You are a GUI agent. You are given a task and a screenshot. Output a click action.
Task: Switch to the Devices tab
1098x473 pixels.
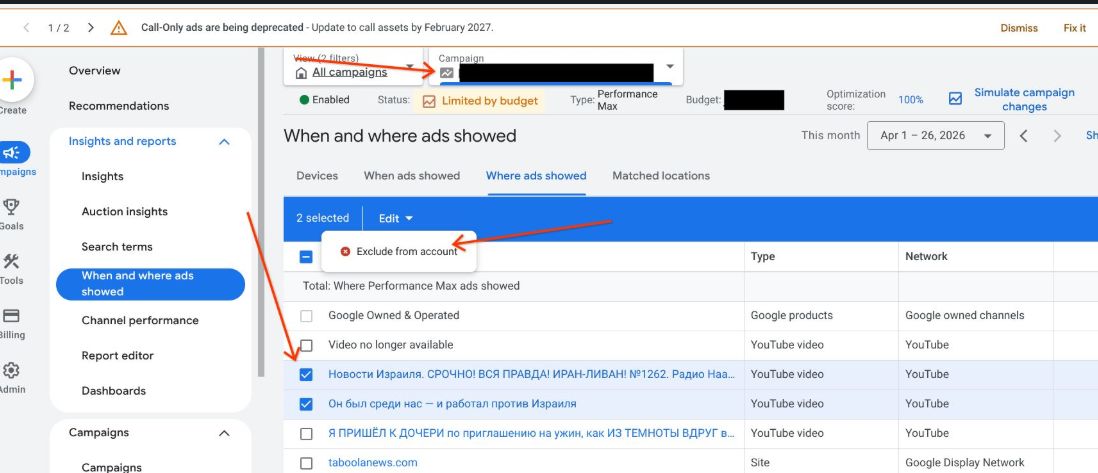click(x=317, y=176)
